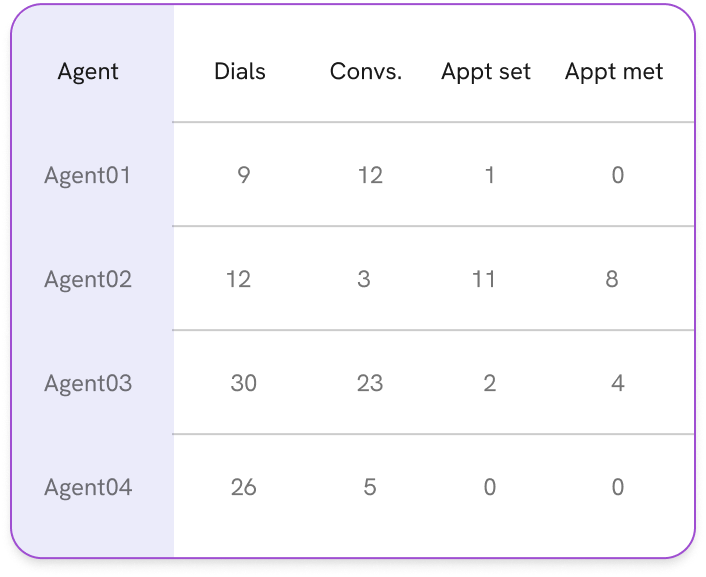Click Agent02's Convs. value 3

pyautogui.click(x=364, y=280)
